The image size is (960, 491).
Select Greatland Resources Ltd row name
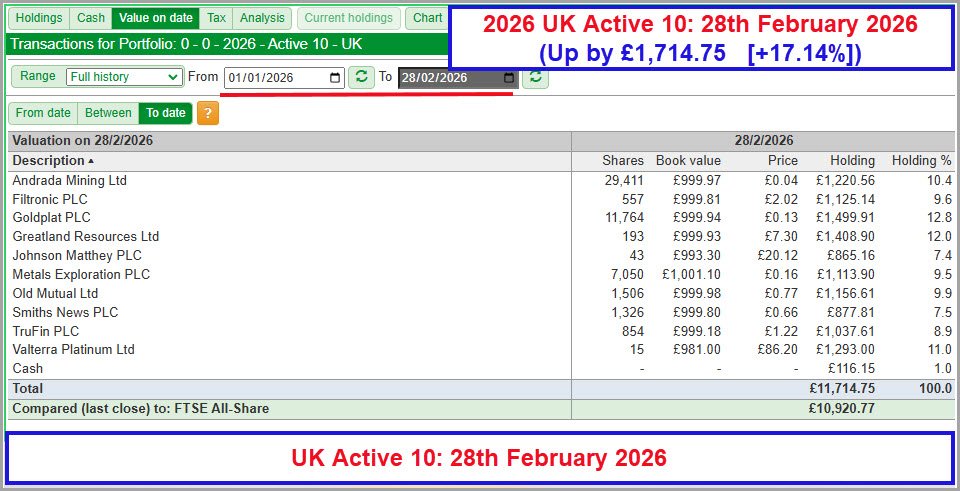[86, 237]
